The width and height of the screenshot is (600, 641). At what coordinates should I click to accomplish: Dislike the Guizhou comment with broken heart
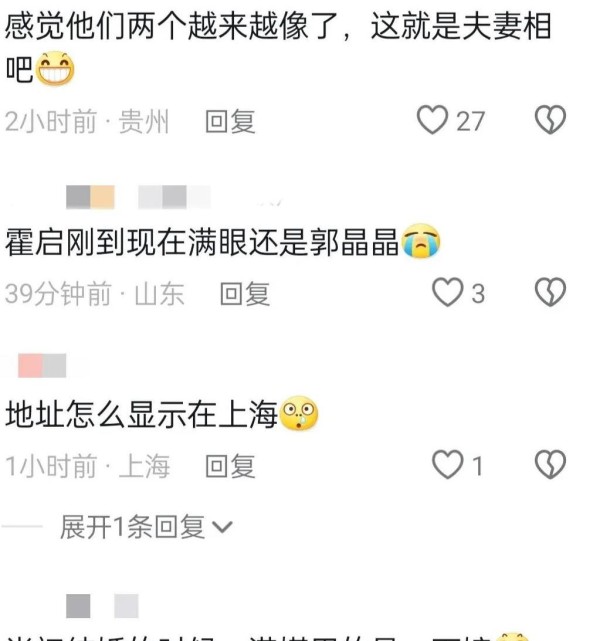click(x=550, y=120)
